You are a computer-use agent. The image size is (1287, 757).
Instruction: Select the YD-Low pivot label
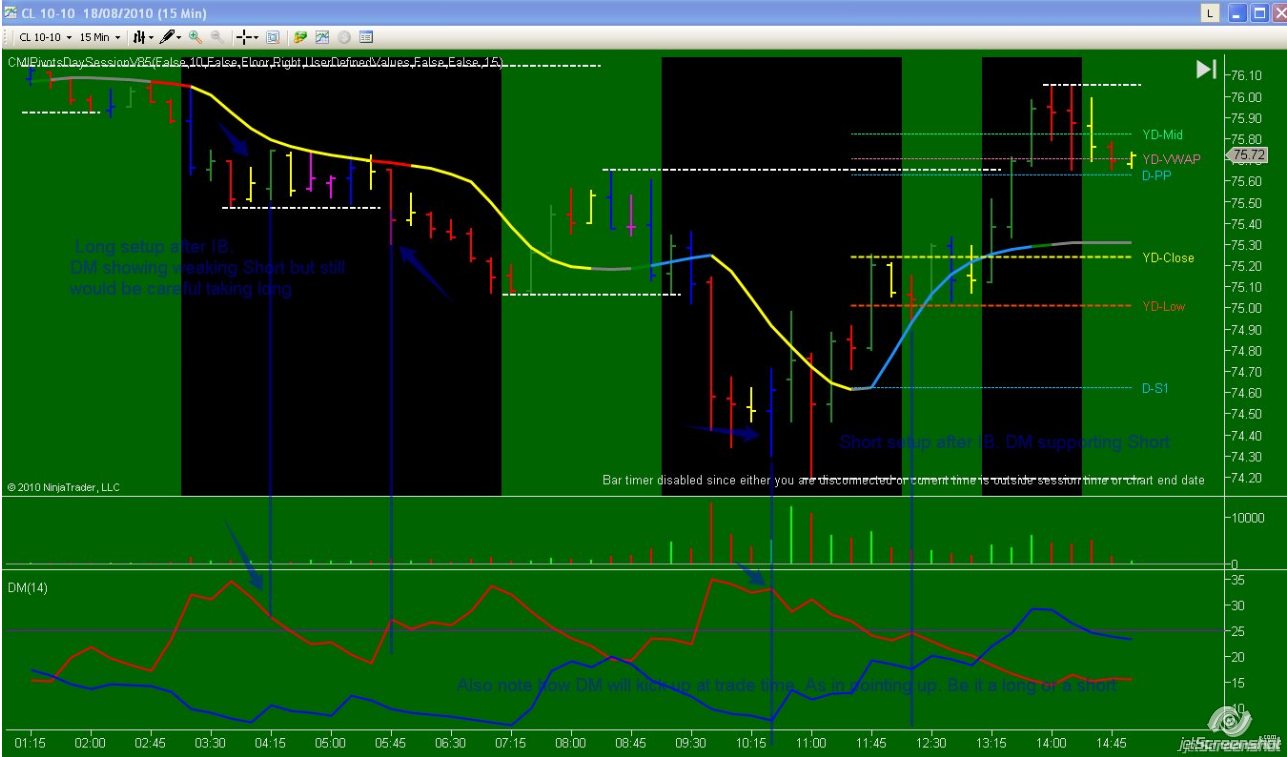coord(1163,307)
